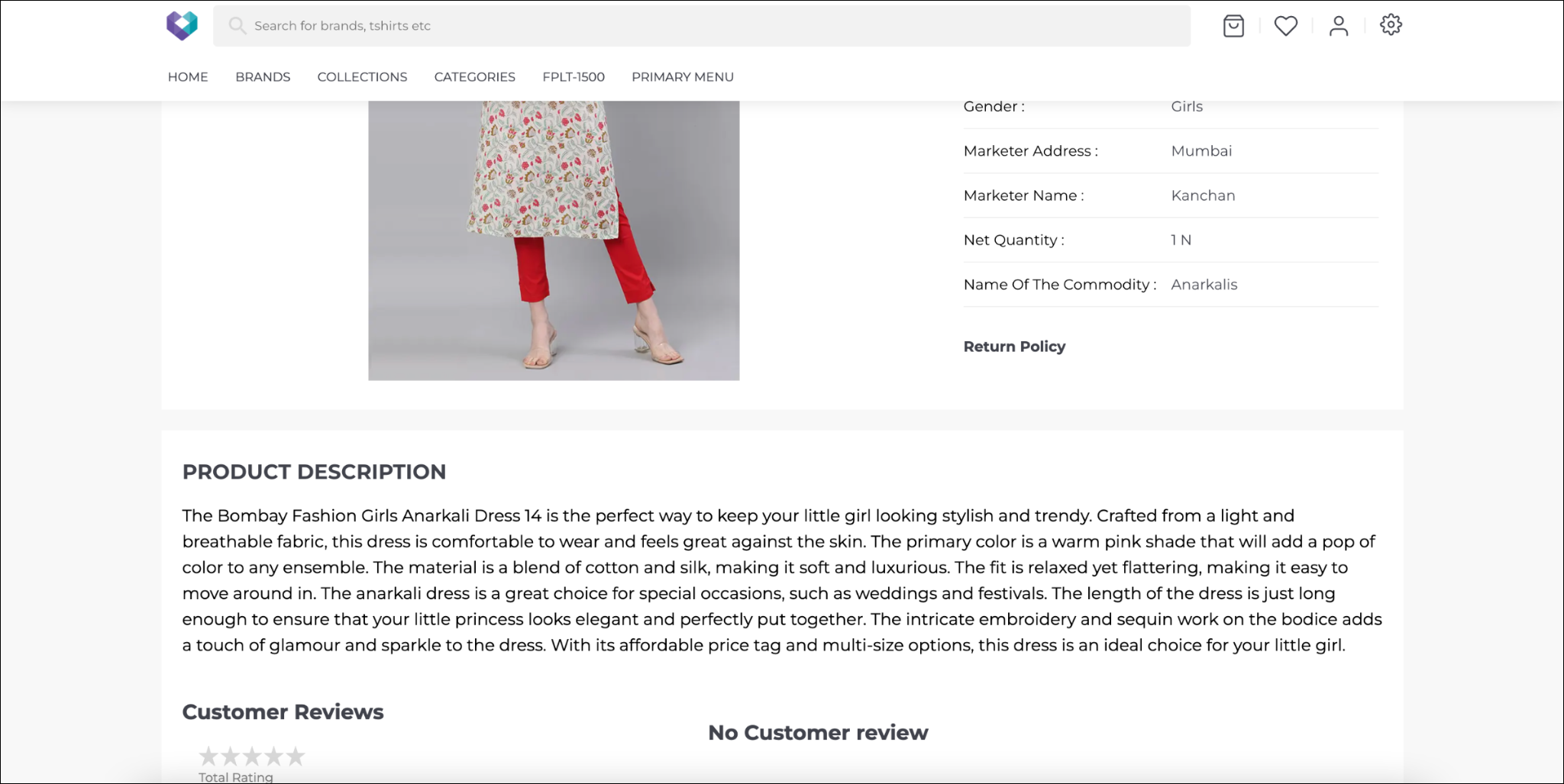Click the Customer Reviews heading

283,711
